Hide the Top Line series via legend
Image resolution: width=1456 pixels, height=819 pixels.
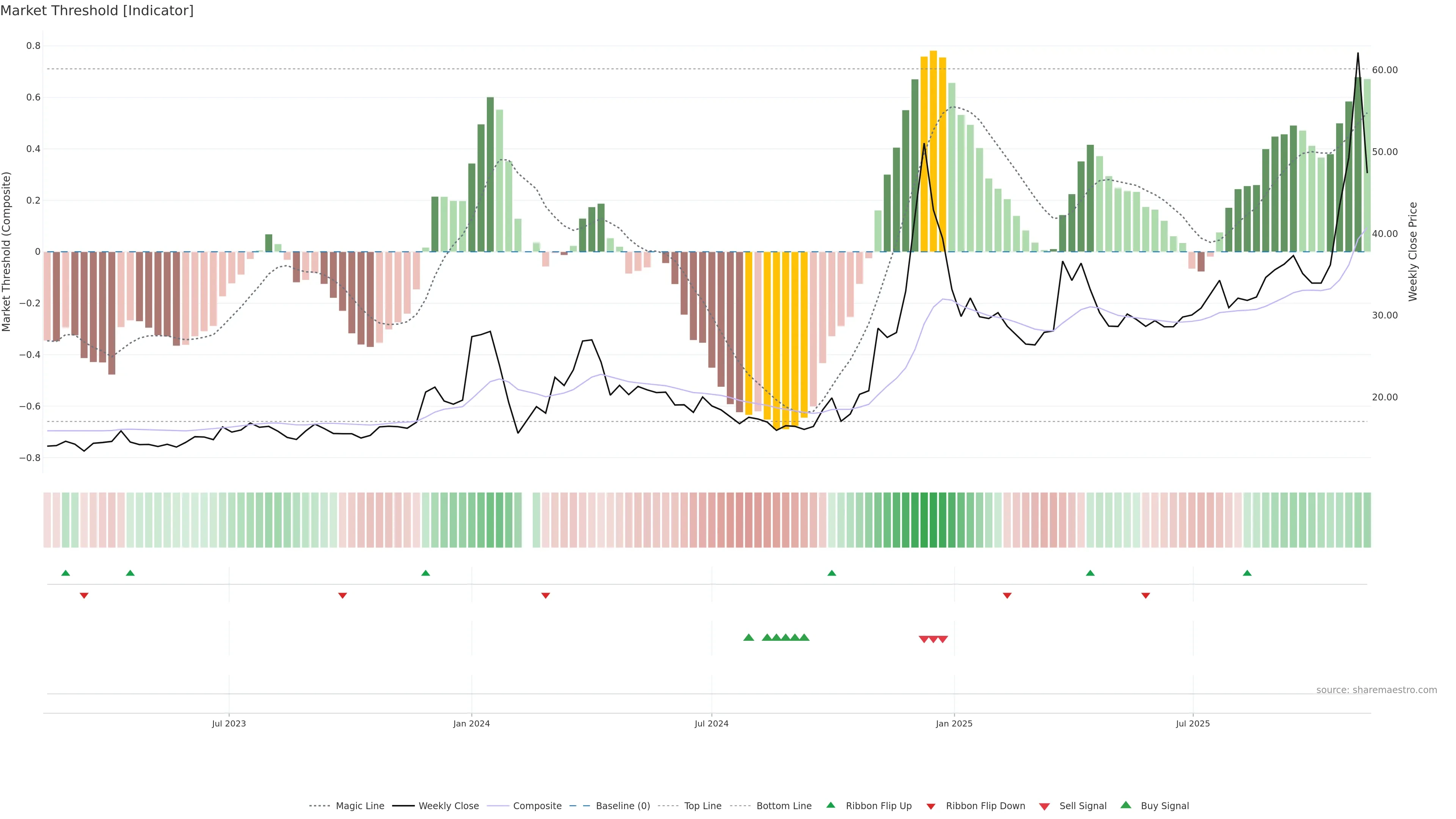[x=703, y=806]
